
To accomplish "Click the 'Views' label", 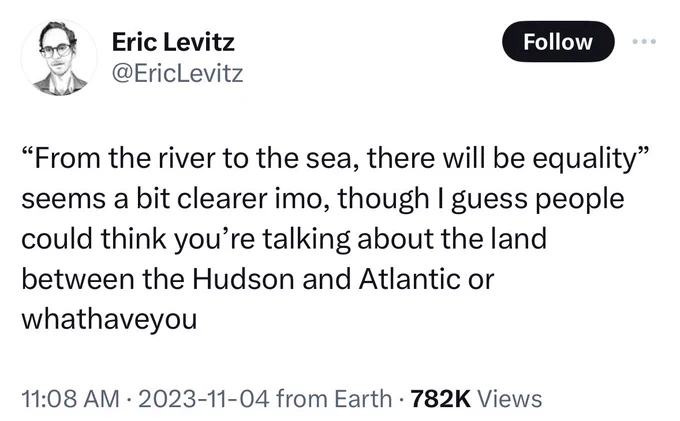I will 510,399.
